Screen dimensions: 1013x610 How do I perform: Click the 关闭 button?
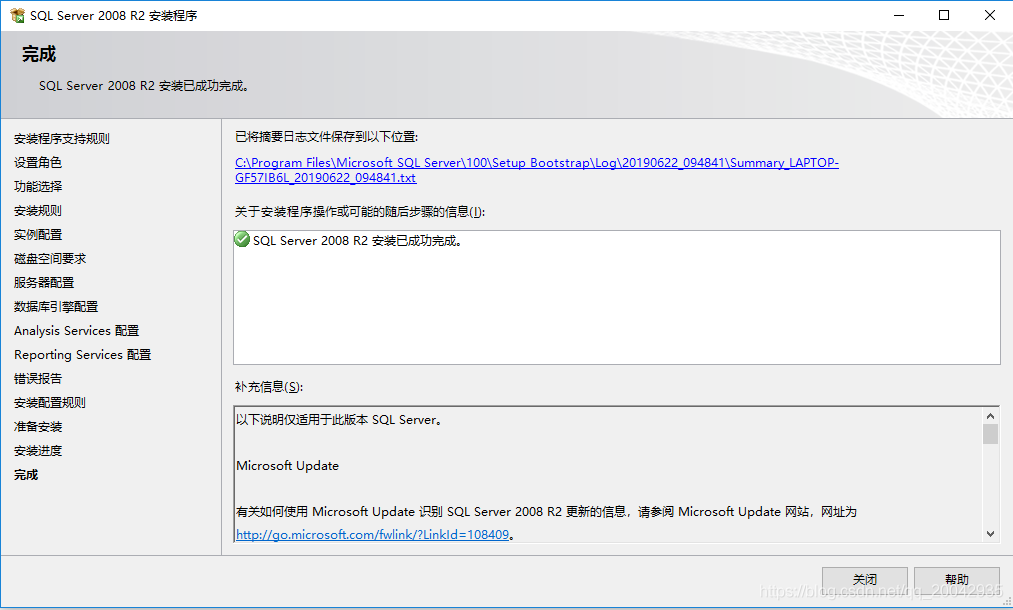865,580
